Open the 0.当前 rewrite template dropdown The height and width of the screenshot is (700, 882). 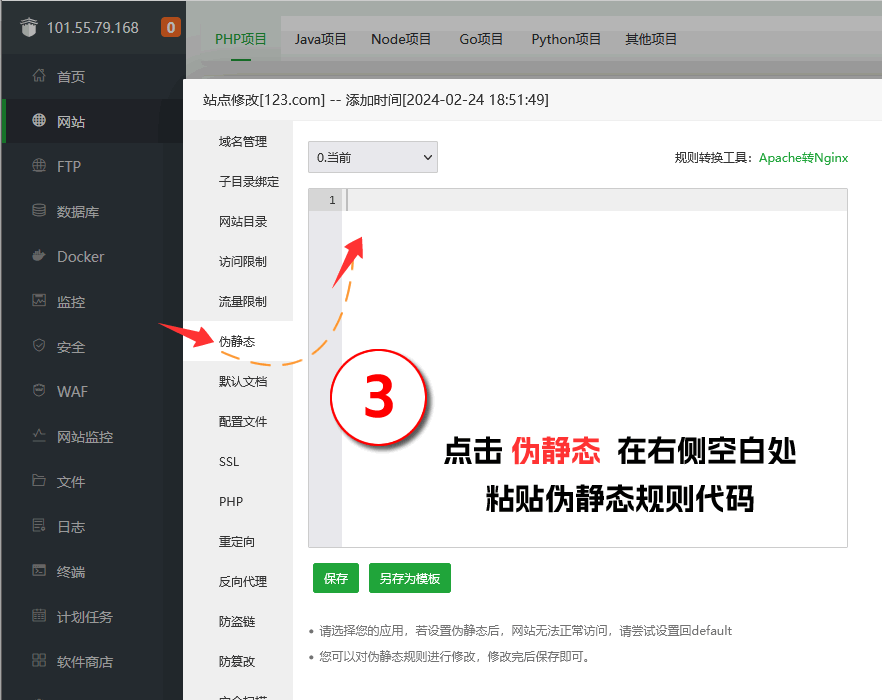click(372, 157)
